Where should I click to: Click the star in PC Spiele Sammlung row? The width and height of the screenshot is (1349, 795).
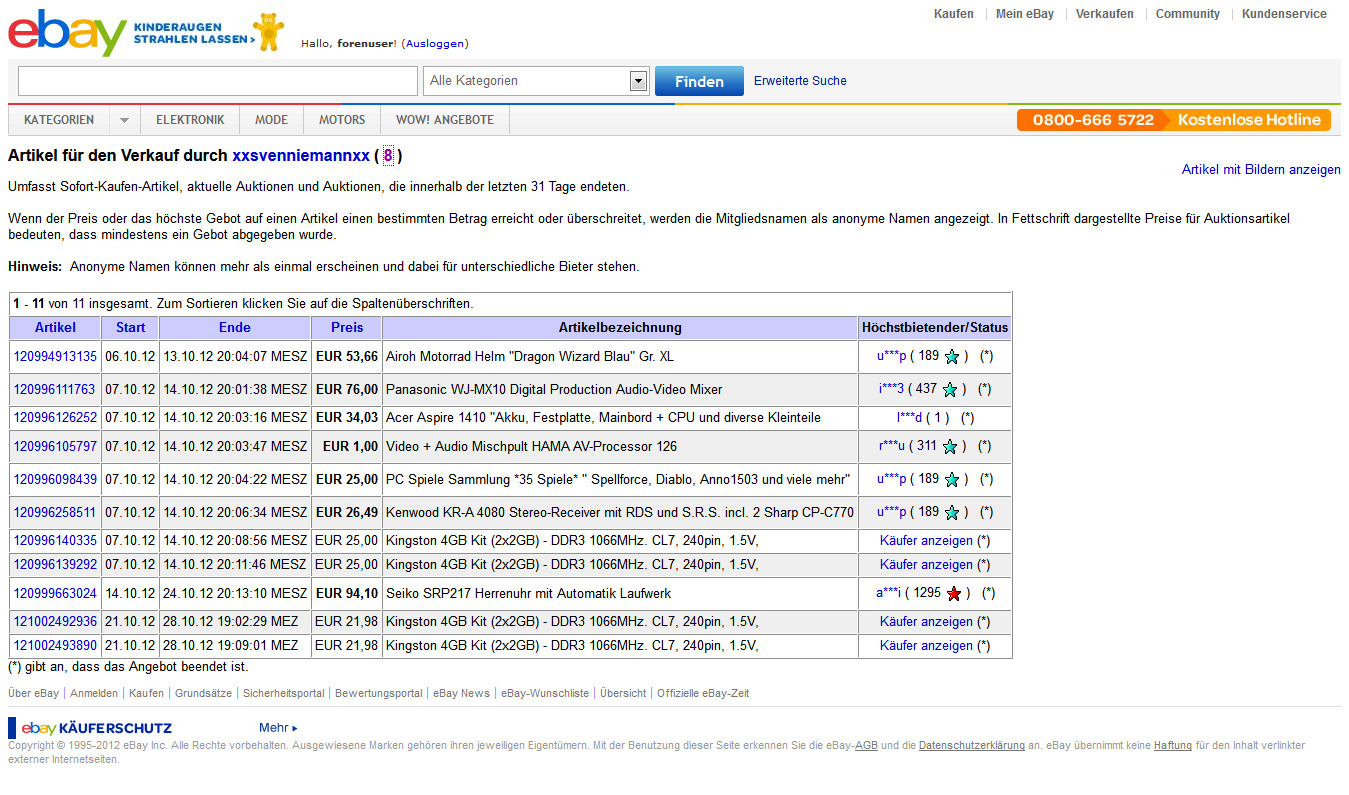pos(951,480)
